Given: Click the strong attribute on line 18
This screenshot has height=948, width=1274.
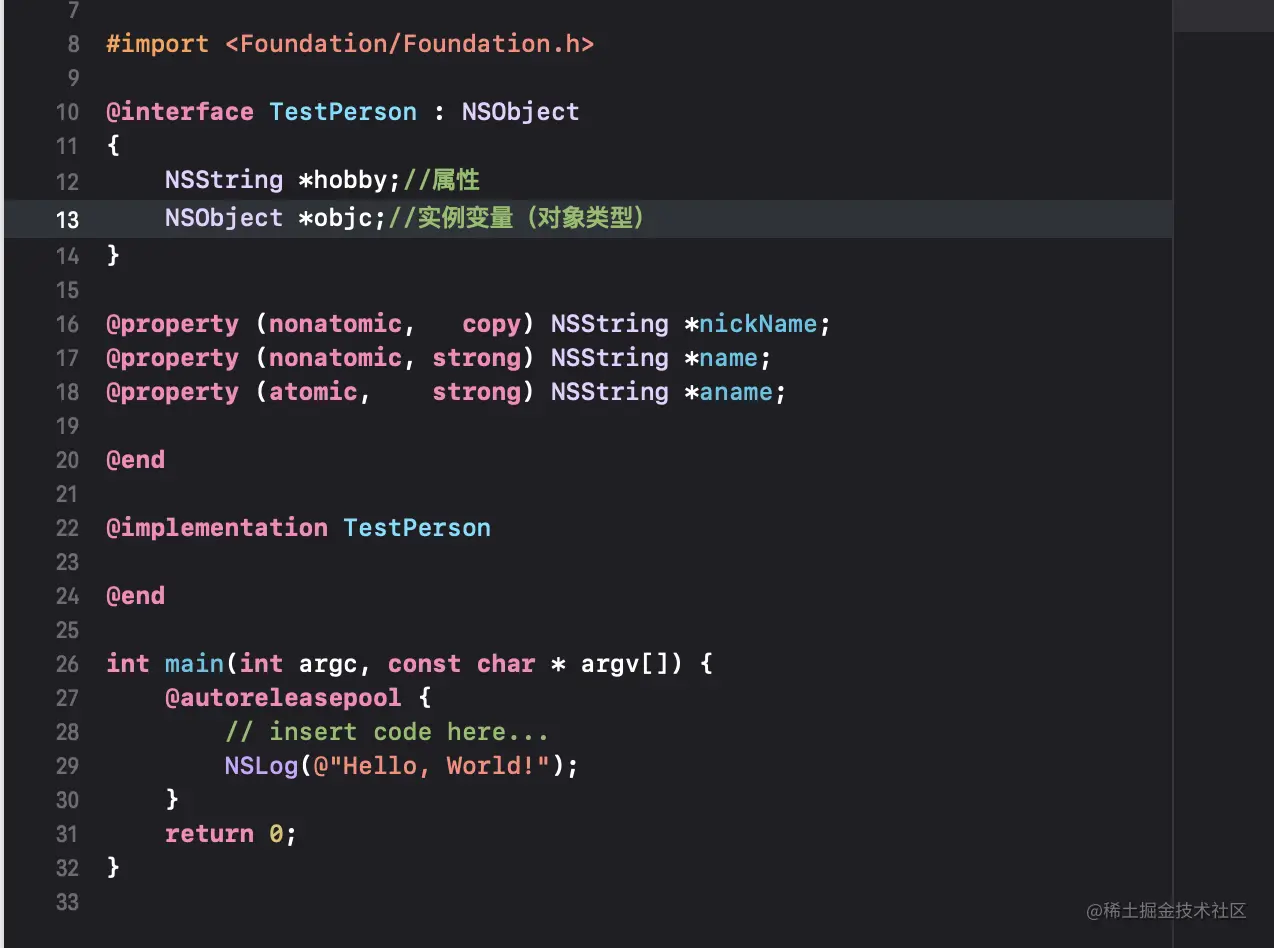Looking at the screenshot, I should tap(476, 392).
